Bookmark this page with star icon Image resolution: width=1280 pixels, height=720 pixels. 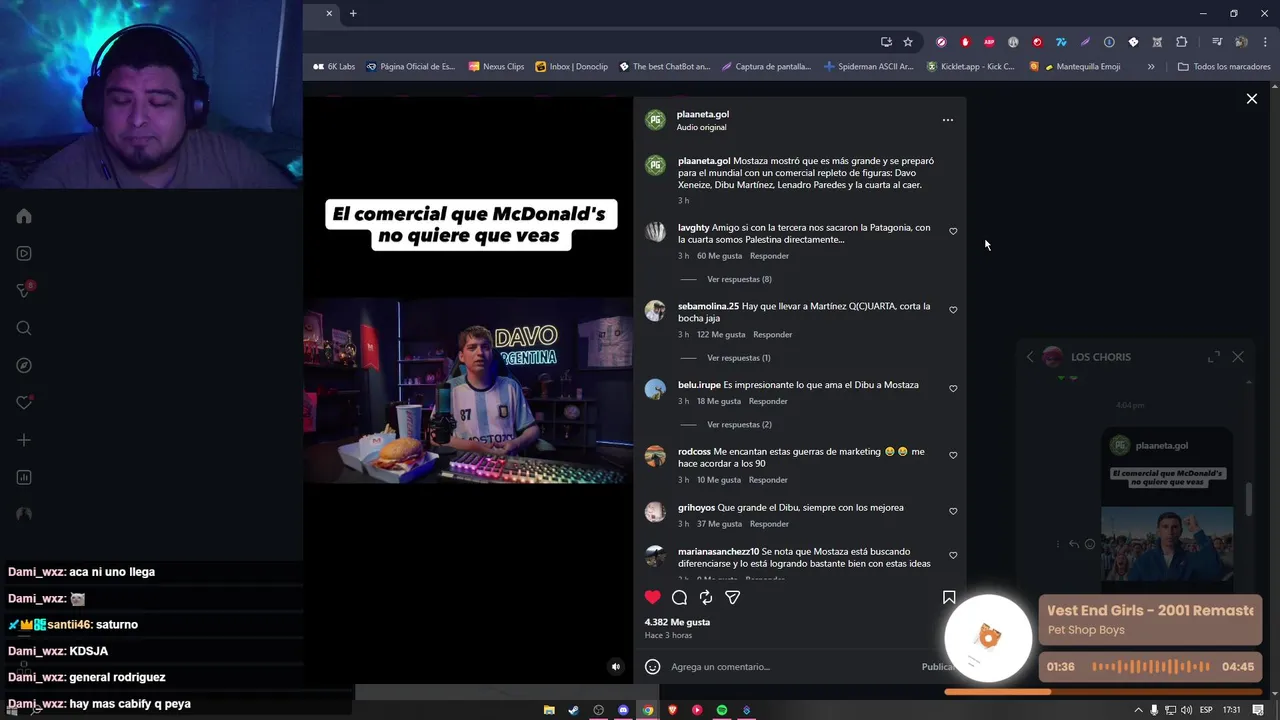908,42
